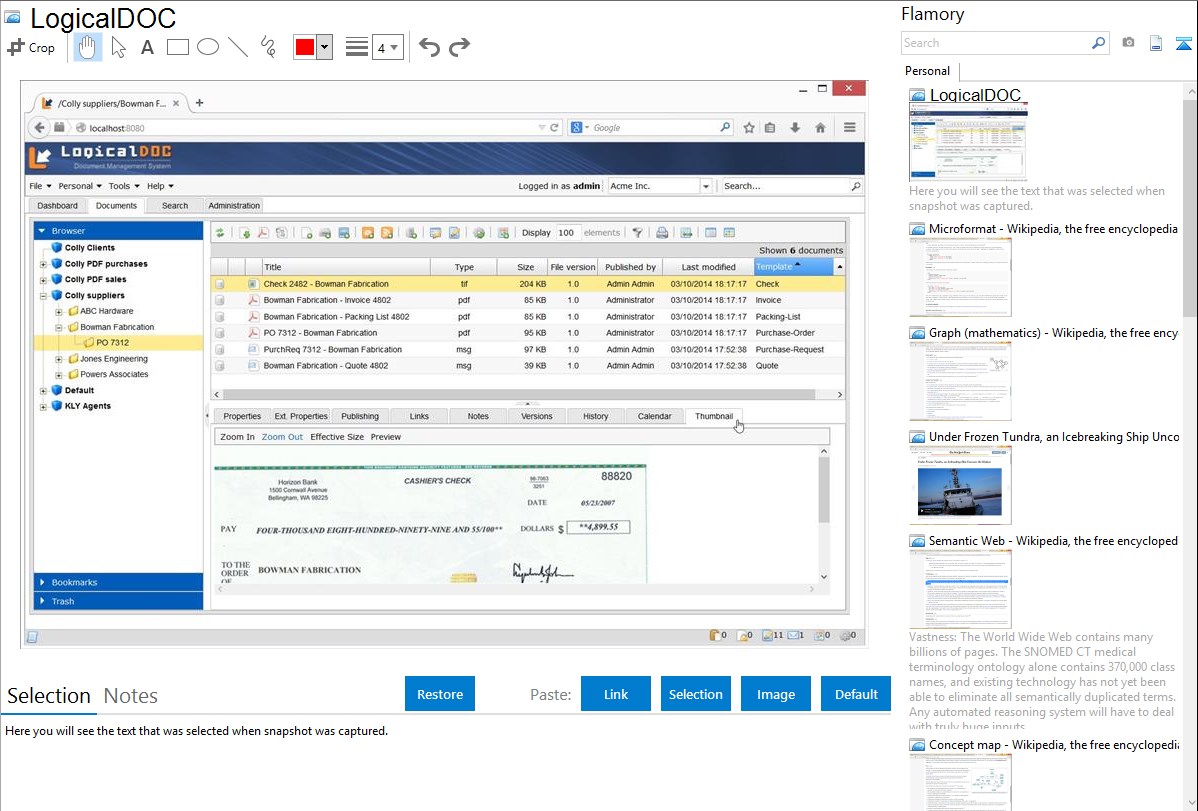Click Zoom In above check thumbnail

coord(237,437)
